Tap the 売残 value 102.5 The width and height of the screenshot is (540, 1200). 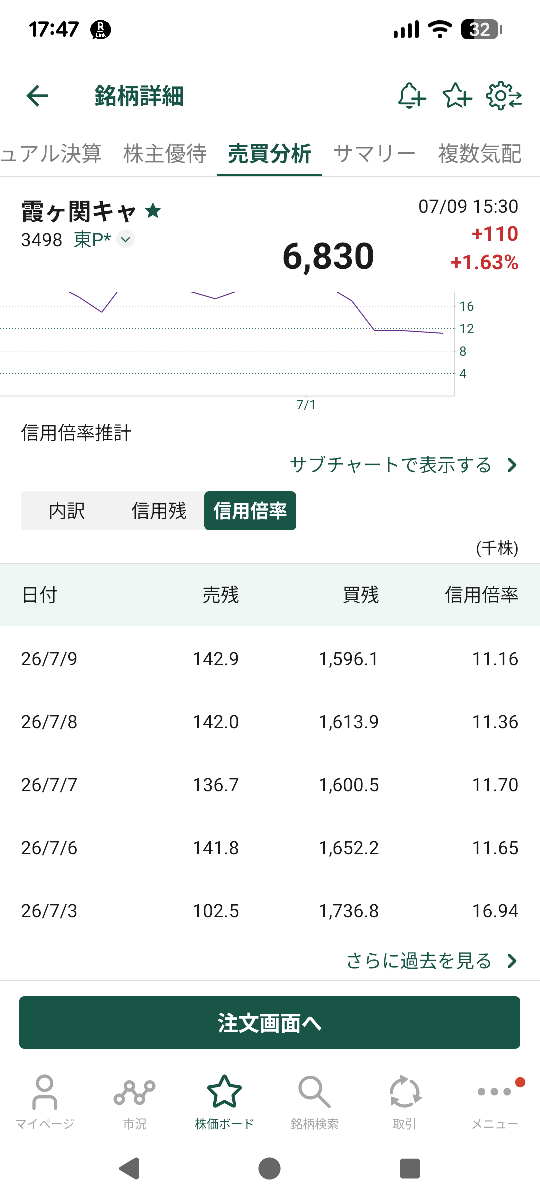[x=216, y=911]
